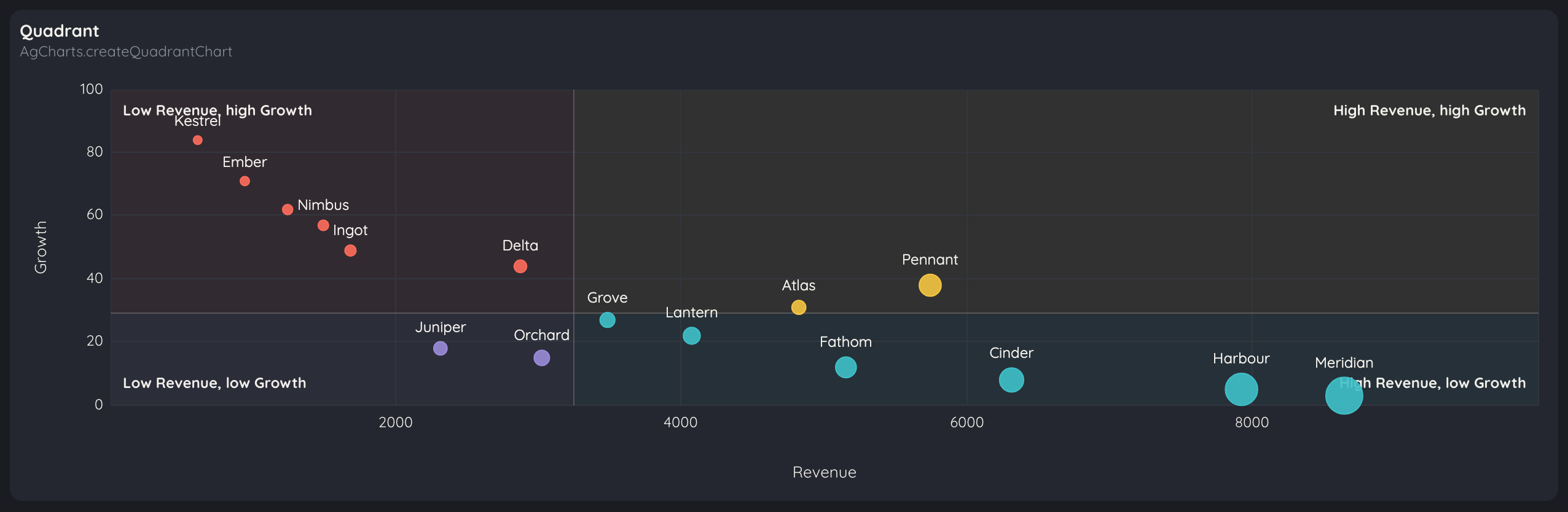This screenshot has height=512, width=1568.
Task: Click the "Harbour" text label
Action: click(1241, 359)
